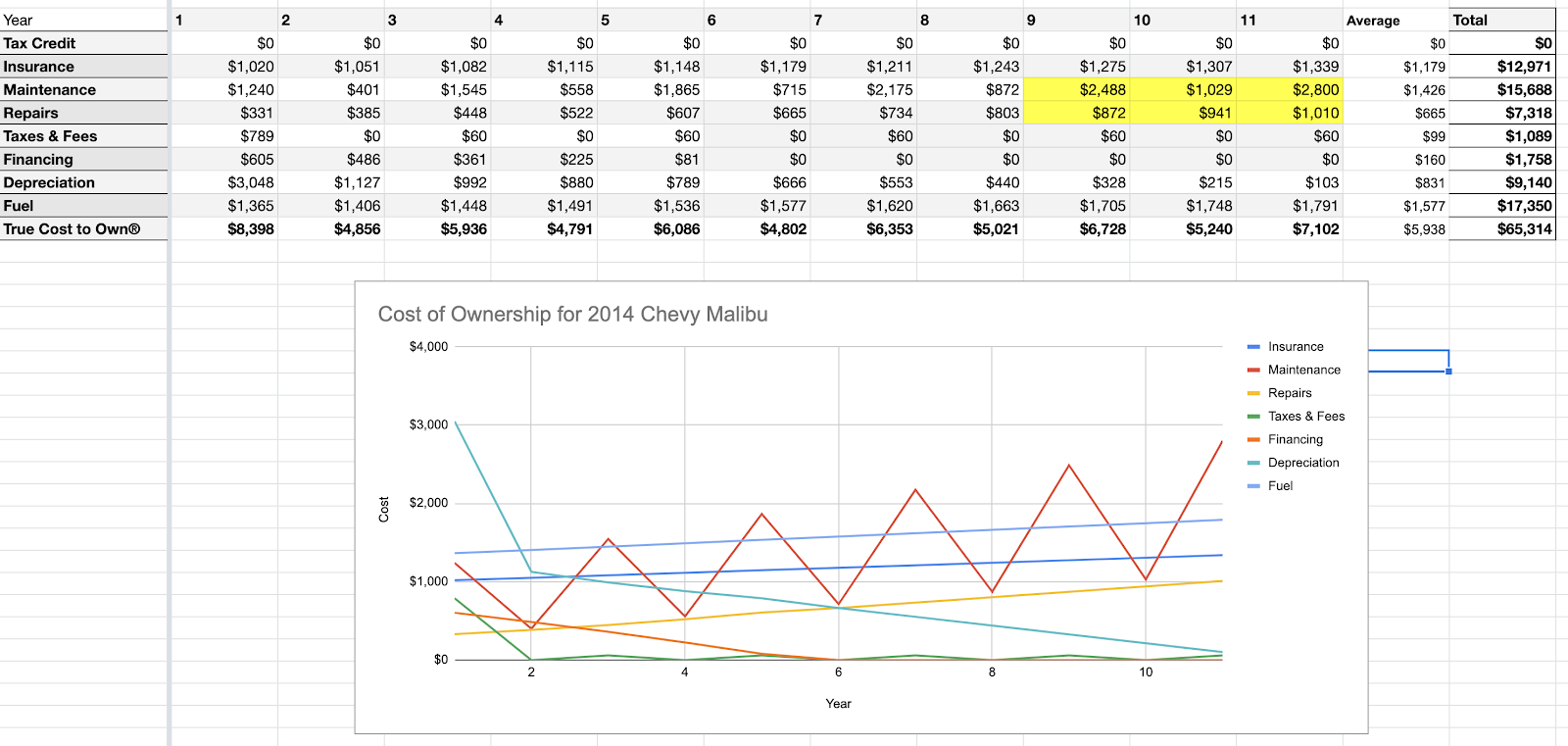Click the red Maintenance legend color marker
Image resolution: width=1568 pixels, height=746 pixels.
1253,371
